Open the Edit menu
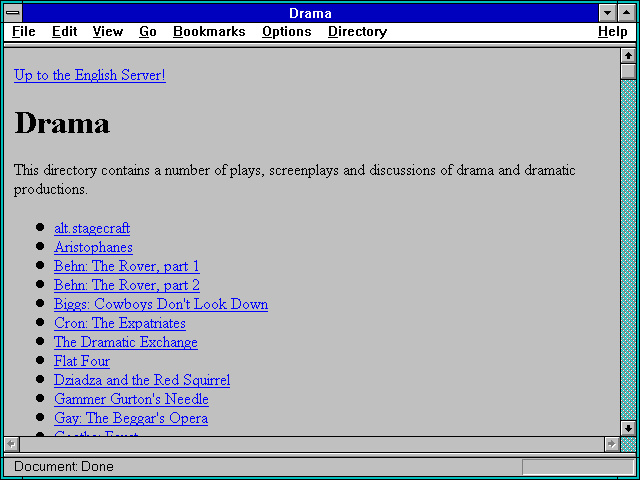 (64, 32)
